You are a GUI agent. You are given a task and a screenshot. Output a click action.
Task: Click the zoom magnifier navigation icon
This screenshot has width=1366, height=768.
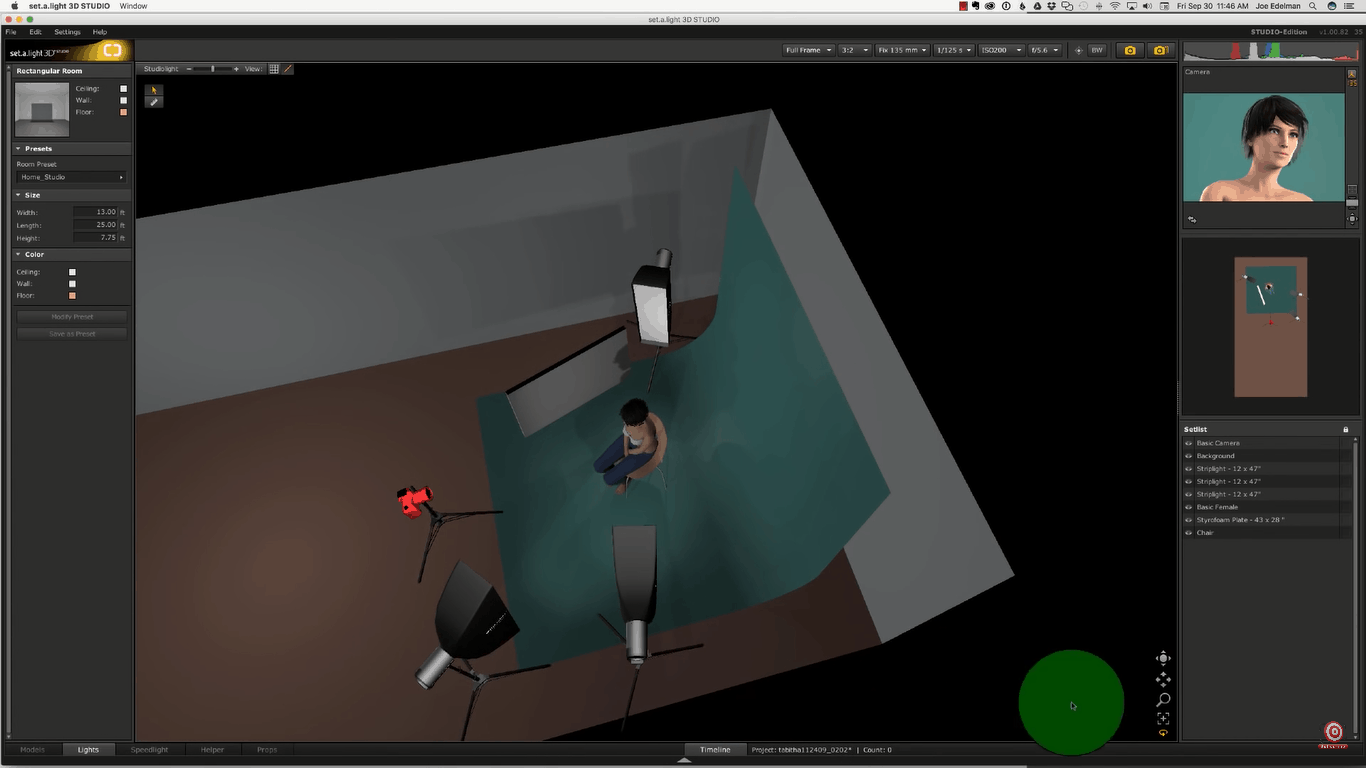[x=1163, y=700]
